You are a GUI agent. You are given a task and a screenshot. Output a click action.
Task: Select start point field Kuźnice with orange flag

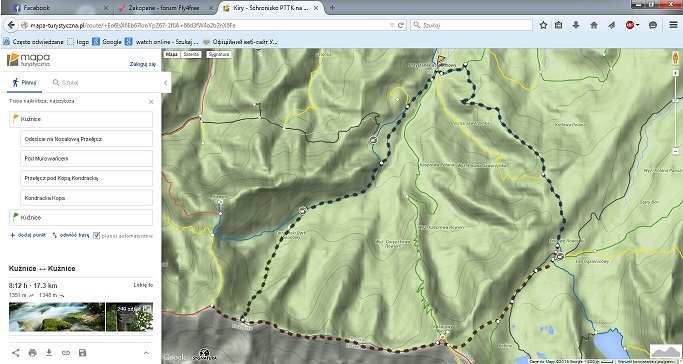click(81, 119)
